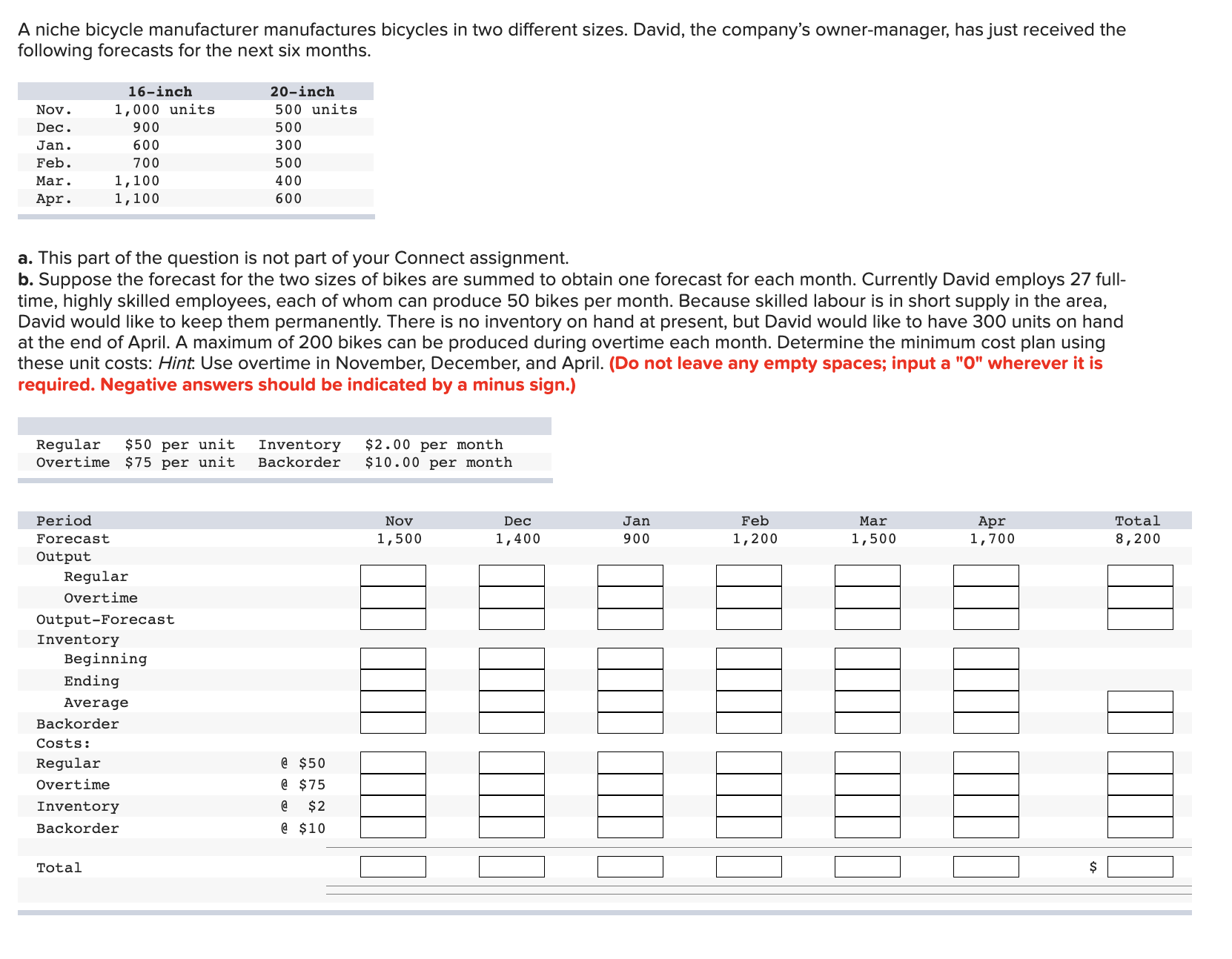Click the Overtime cost @ $75 field for Dec

click(x=511, y=784)
